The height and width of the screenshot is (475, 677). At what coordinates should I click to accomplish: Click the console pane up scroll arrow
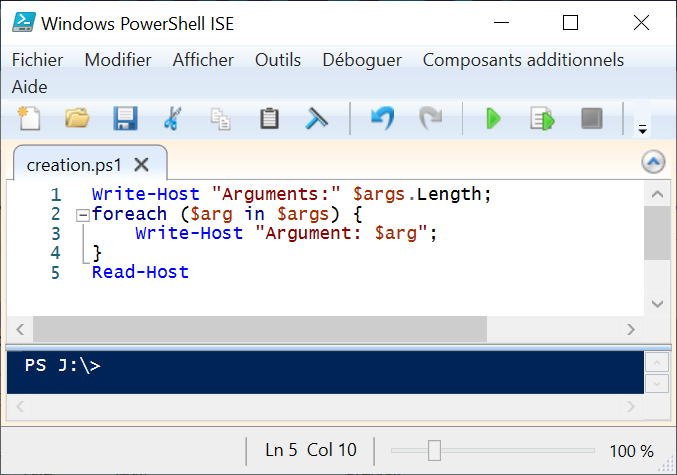[x=657, y=362]
